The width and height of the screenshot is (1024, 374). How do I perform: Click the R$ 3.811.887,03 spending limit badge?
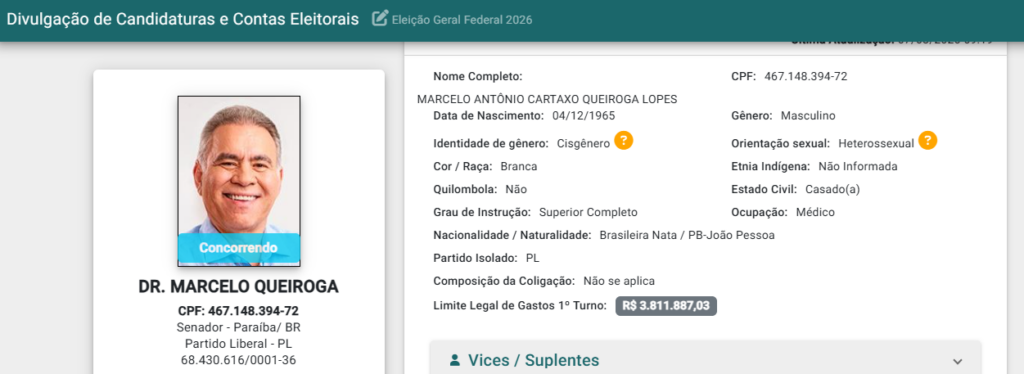click(666, 305)
